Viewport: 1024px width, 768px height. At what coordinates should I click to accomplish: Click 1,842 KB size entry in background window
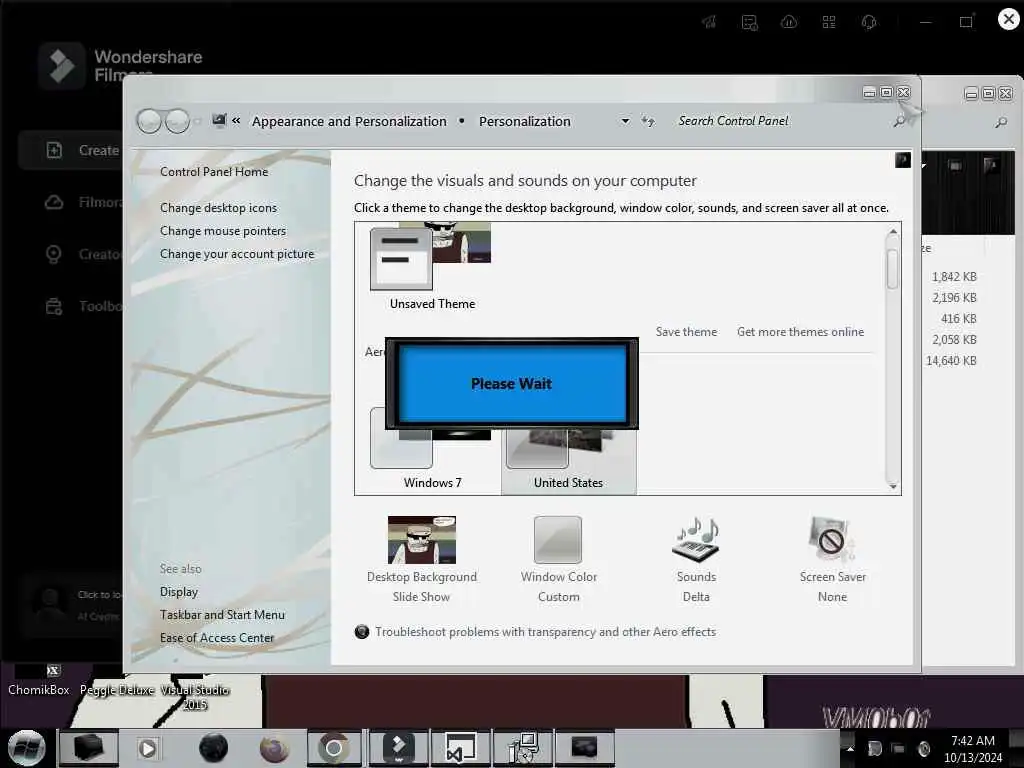point(954,277)
